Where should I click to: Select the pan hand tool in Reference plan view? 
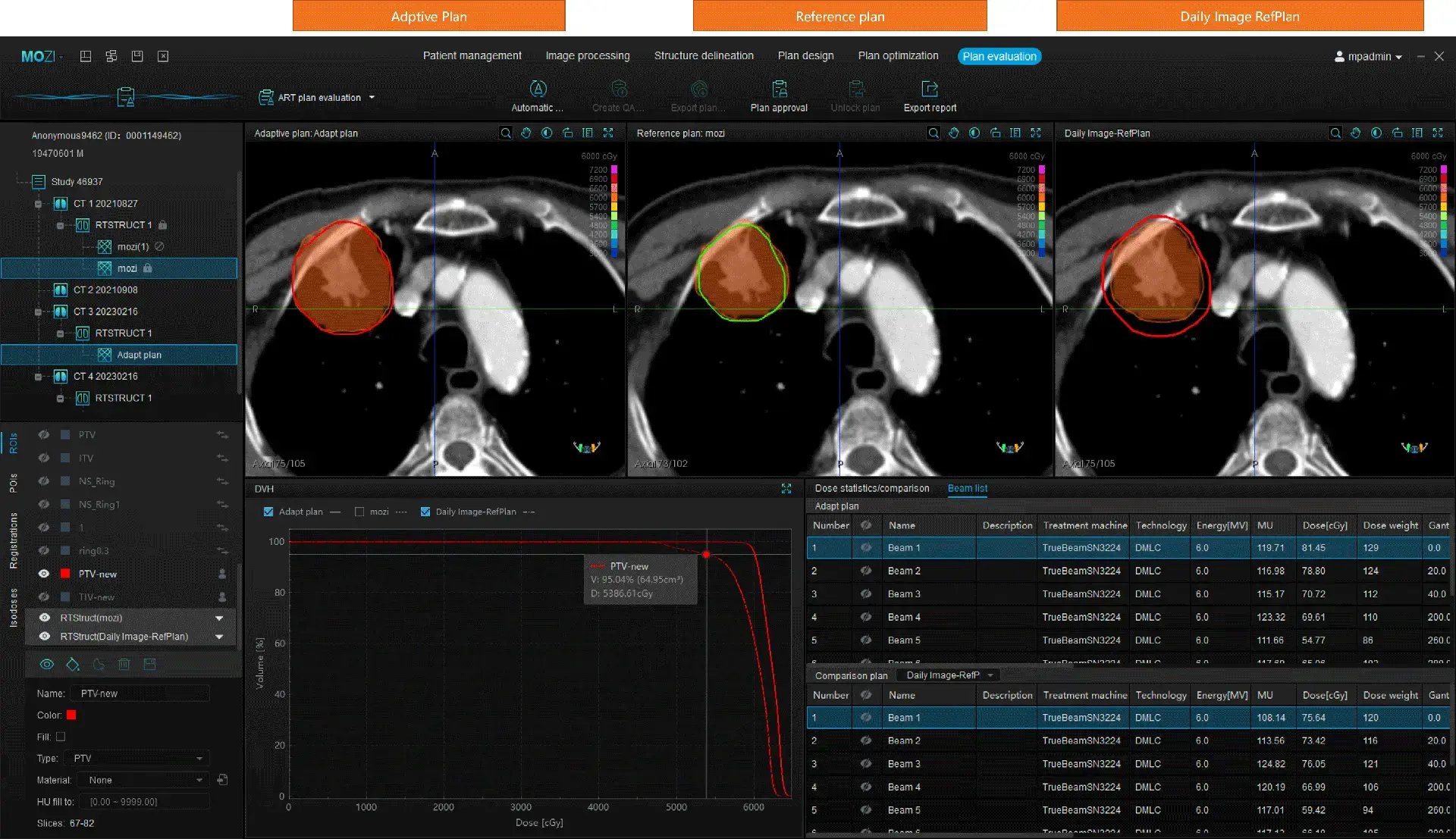coord(954,133)
